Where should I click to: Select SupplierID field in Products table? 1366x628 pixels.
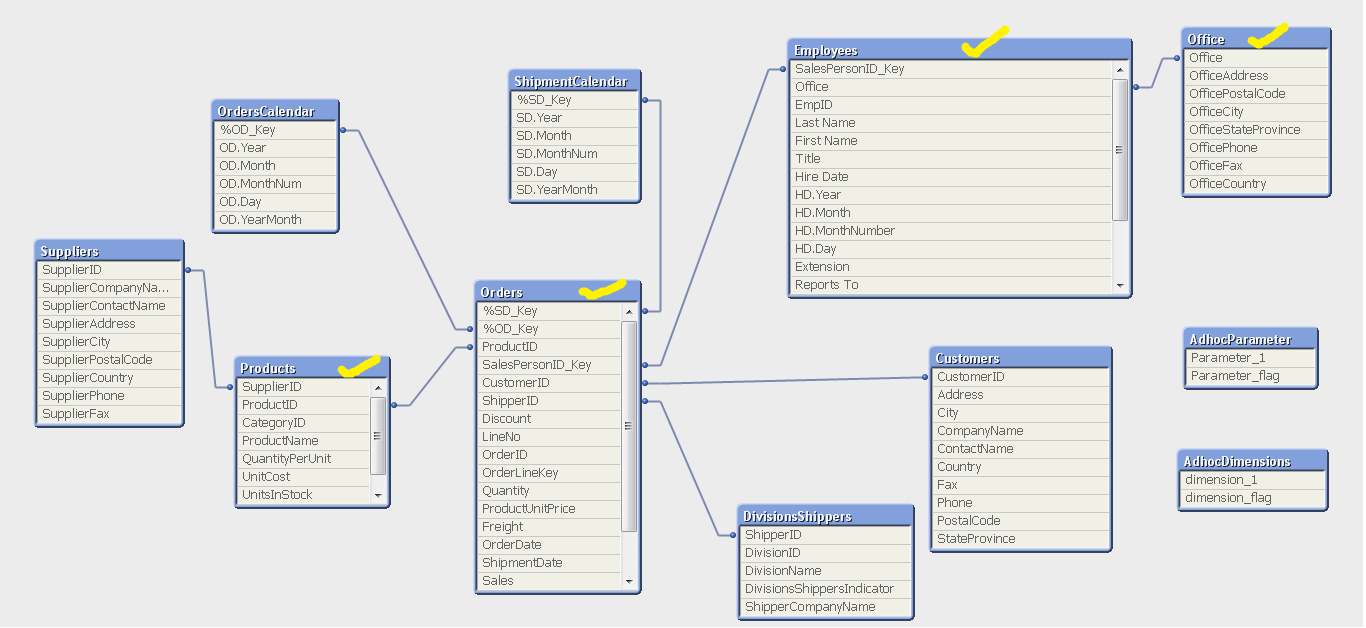[304, 386]
